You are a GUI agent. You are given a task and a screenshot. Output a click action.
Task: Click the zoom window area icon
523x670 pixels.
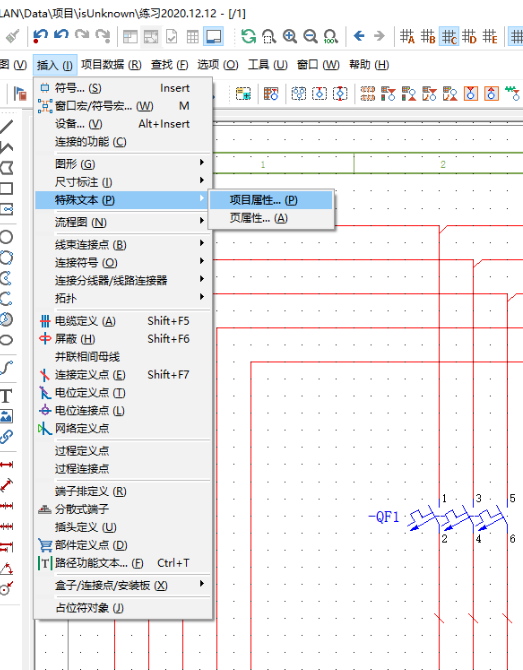269,36
